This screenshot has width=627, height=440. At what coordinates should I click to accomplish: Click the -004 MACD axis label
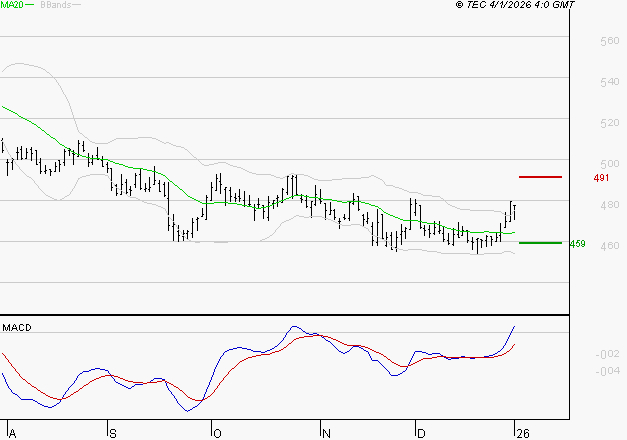[608, 372]
